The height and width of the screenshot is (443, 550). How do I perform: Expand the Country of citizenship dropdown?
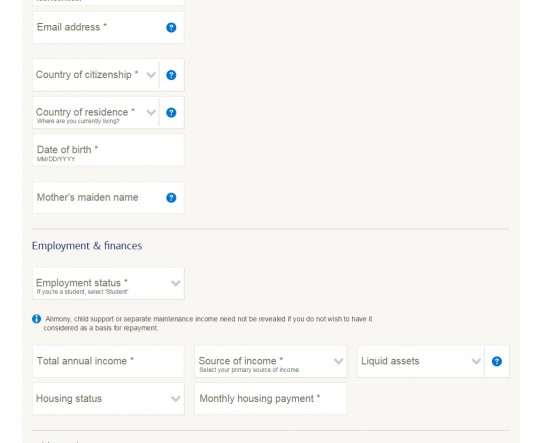pyautogui.click(x=96, y=75)
